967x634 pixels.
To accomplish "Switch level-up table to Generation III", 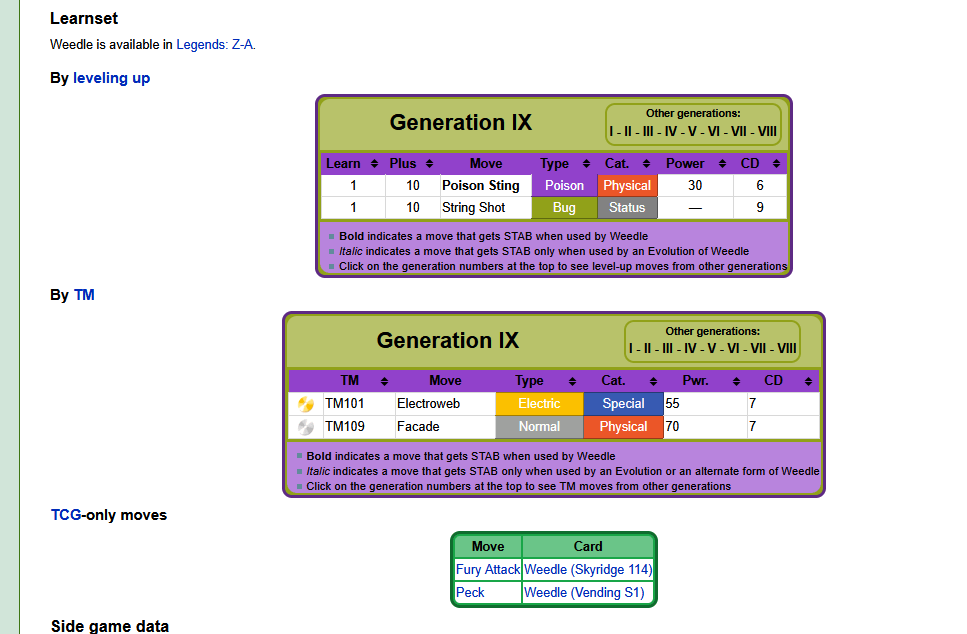I will click(648, 131).
